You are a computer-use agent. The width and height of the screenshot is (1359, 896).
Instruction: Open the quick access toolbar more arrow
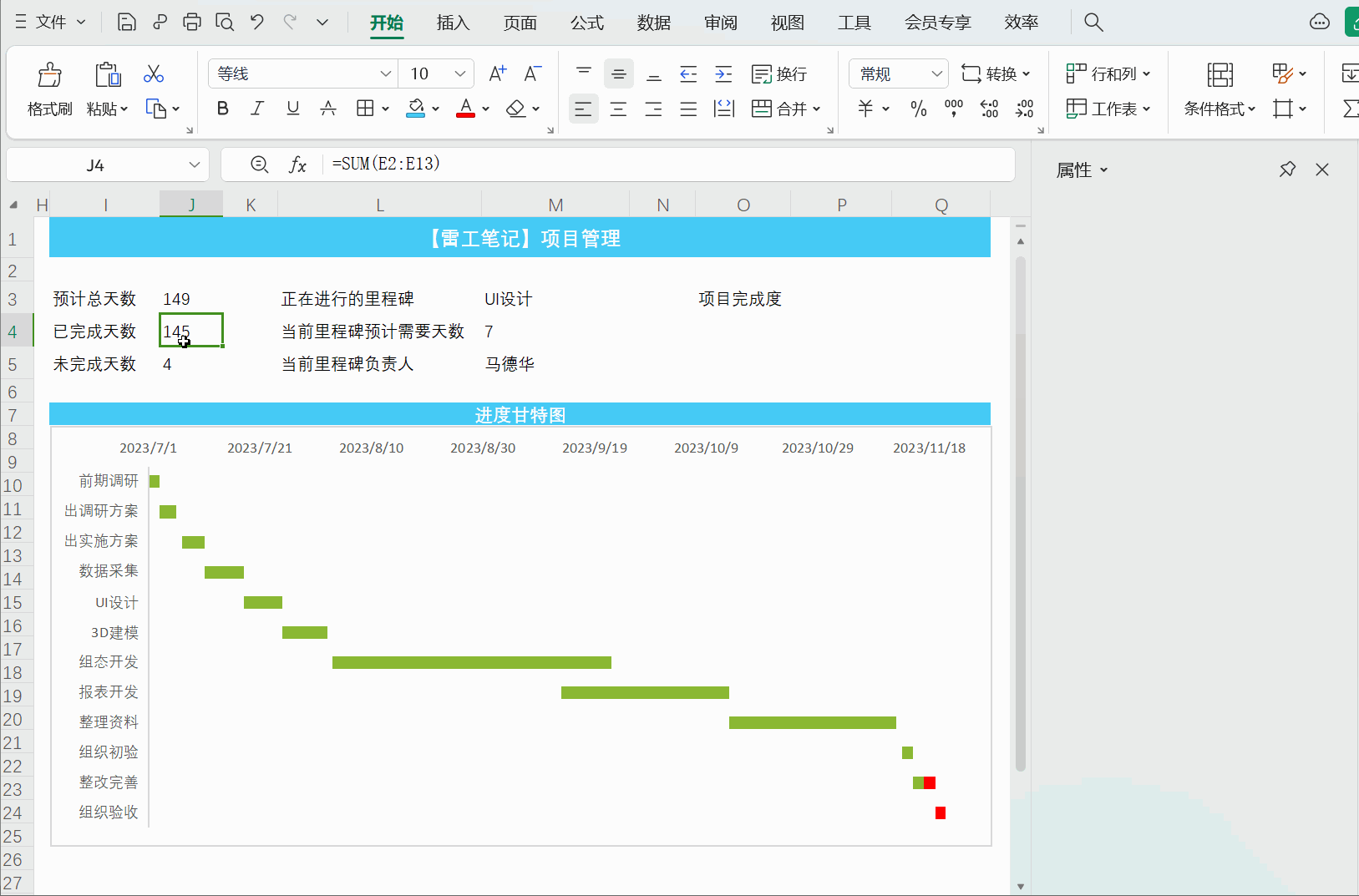click(x=322, y=23)
